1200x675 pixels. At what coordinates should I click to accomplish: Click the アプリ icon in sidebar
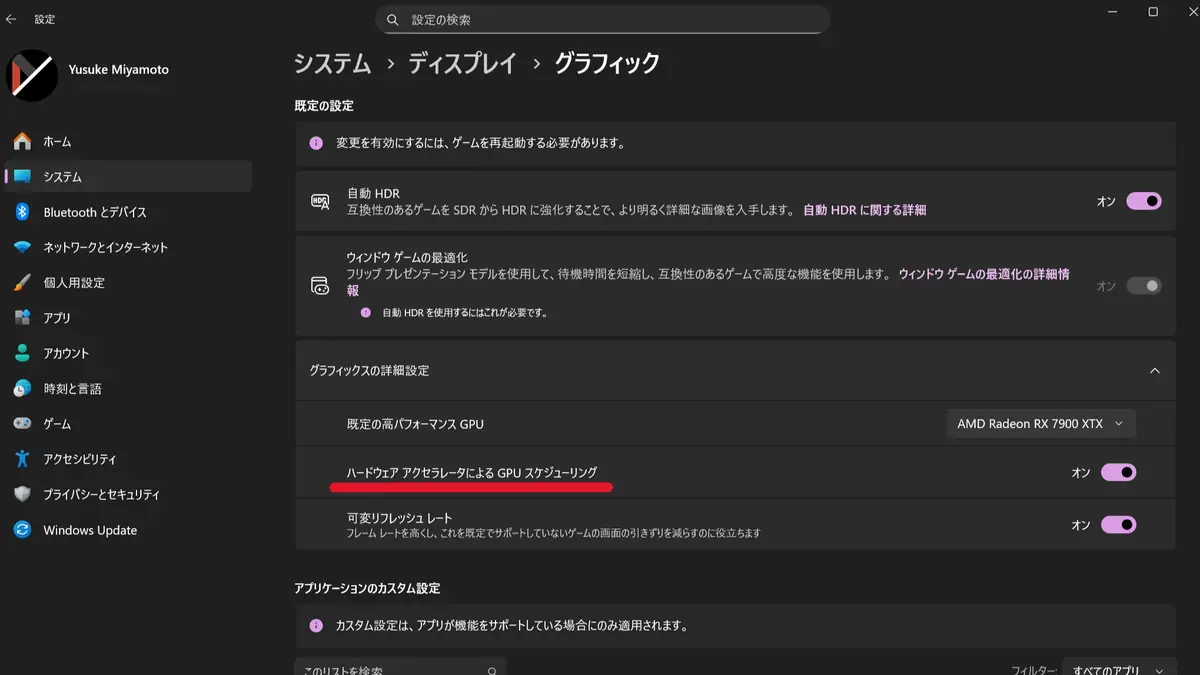click(x=22, y=318)
